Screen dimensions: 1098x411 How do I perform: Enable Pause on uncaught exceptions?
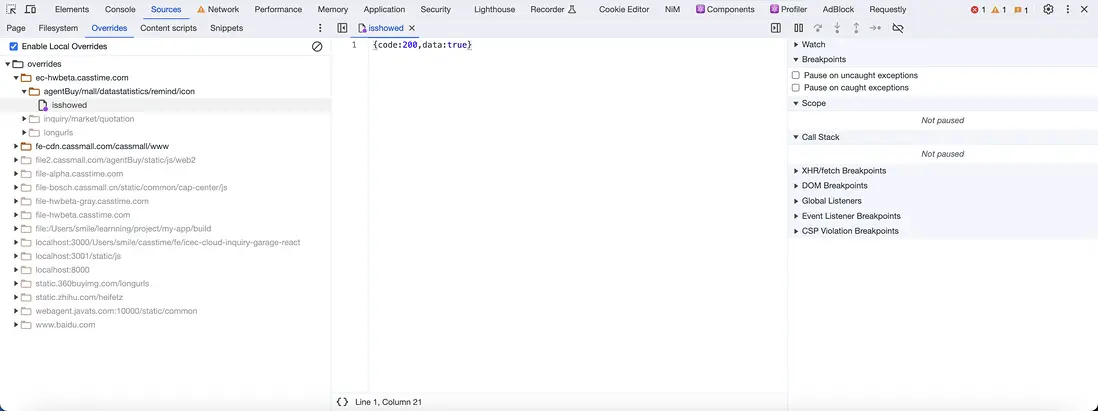click(795, 75)
